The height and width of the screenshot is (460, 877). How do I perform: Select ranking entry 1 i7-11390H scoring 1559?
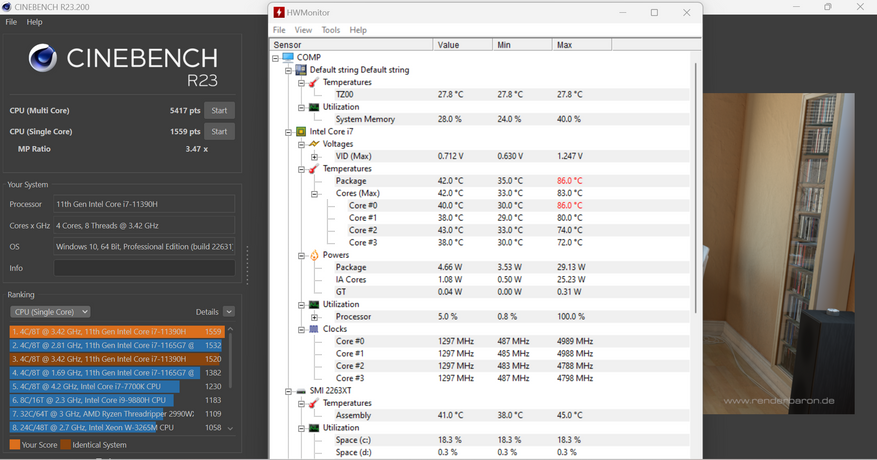[117, 332]
